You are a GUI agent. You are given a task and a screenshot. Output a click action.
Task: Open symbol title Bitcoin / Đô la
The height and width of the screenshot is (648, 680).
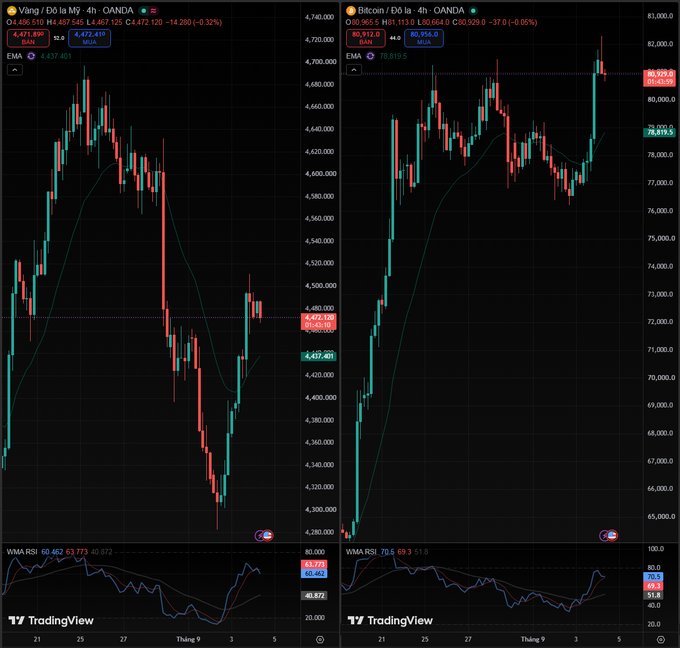coord(411,10)
